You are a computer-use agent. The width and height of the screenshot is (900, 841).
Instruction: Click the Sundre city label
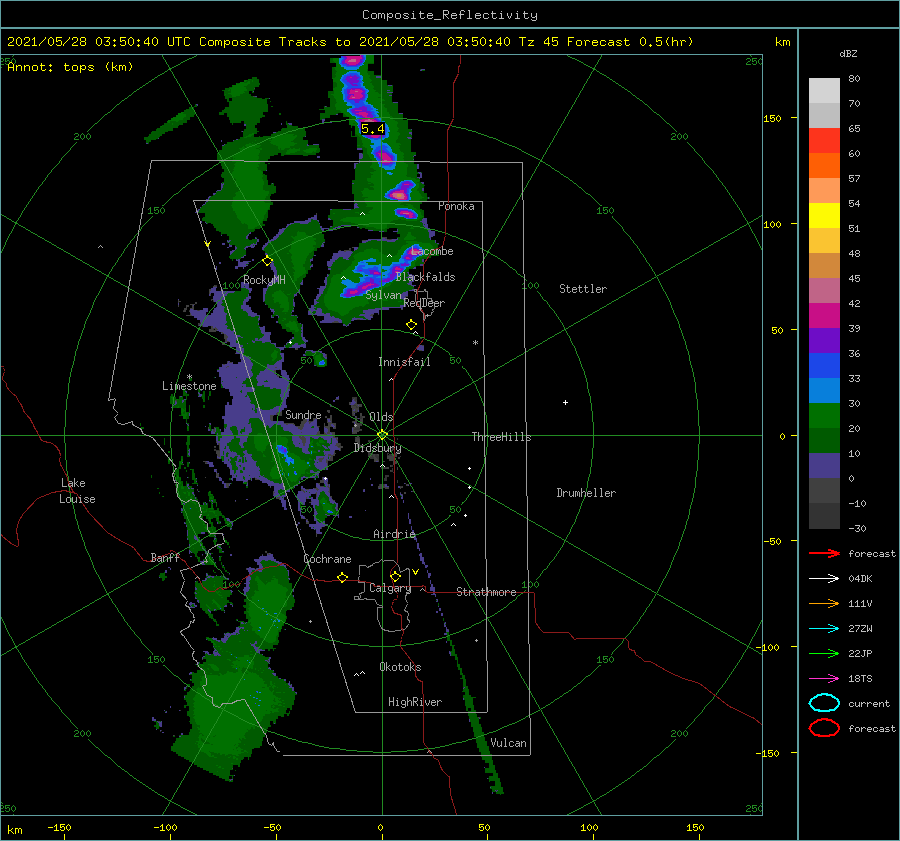click(x=303, y=414)
